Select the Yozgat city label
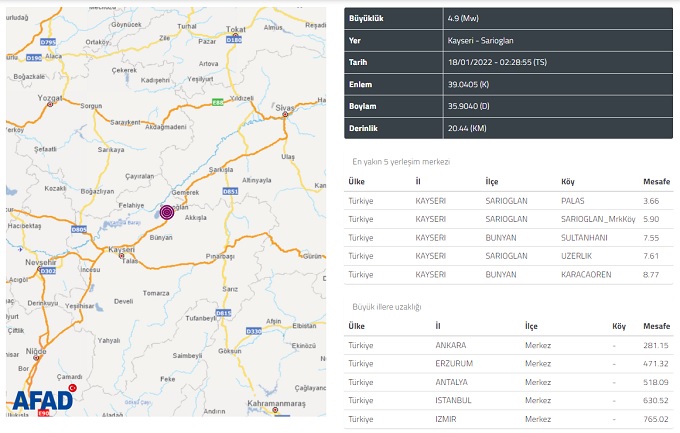Viewport: 680px width, 433px height. click(50, 99)
